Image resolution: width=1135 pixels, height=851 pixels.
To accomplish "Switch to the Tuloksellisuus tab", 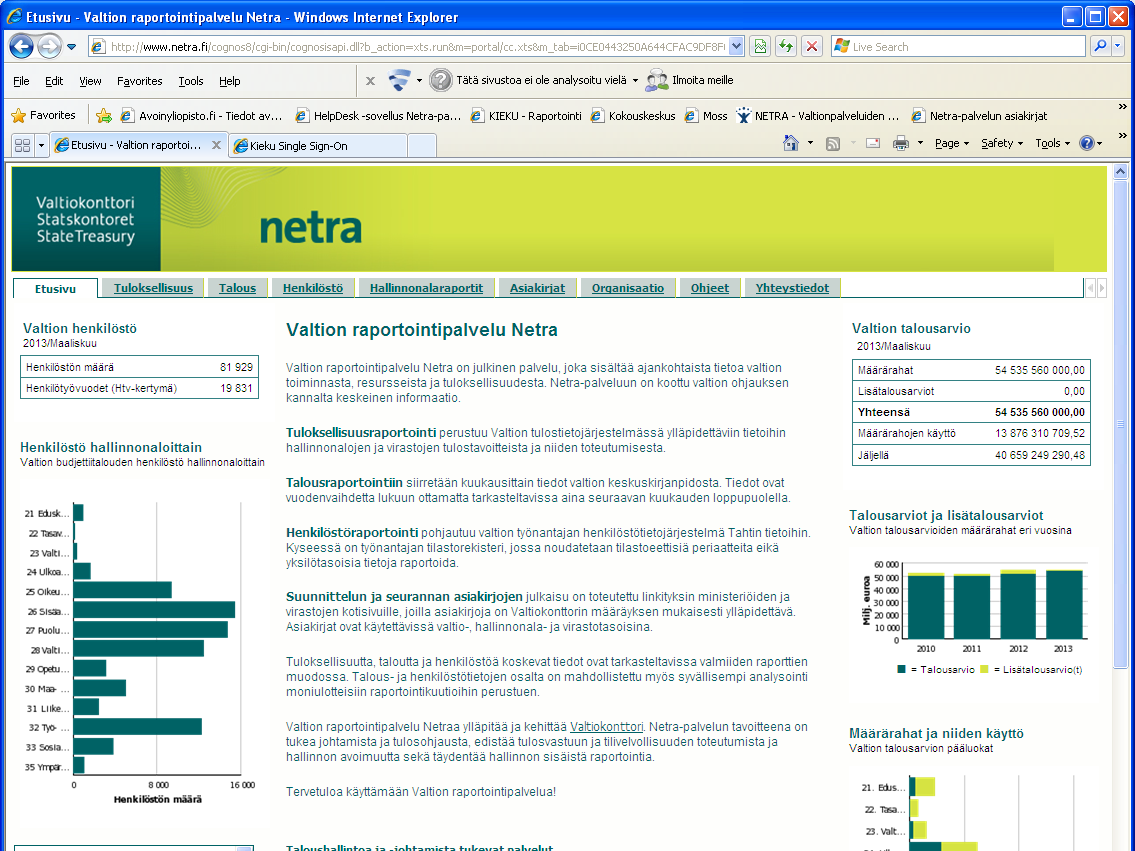I will point(153,288).
